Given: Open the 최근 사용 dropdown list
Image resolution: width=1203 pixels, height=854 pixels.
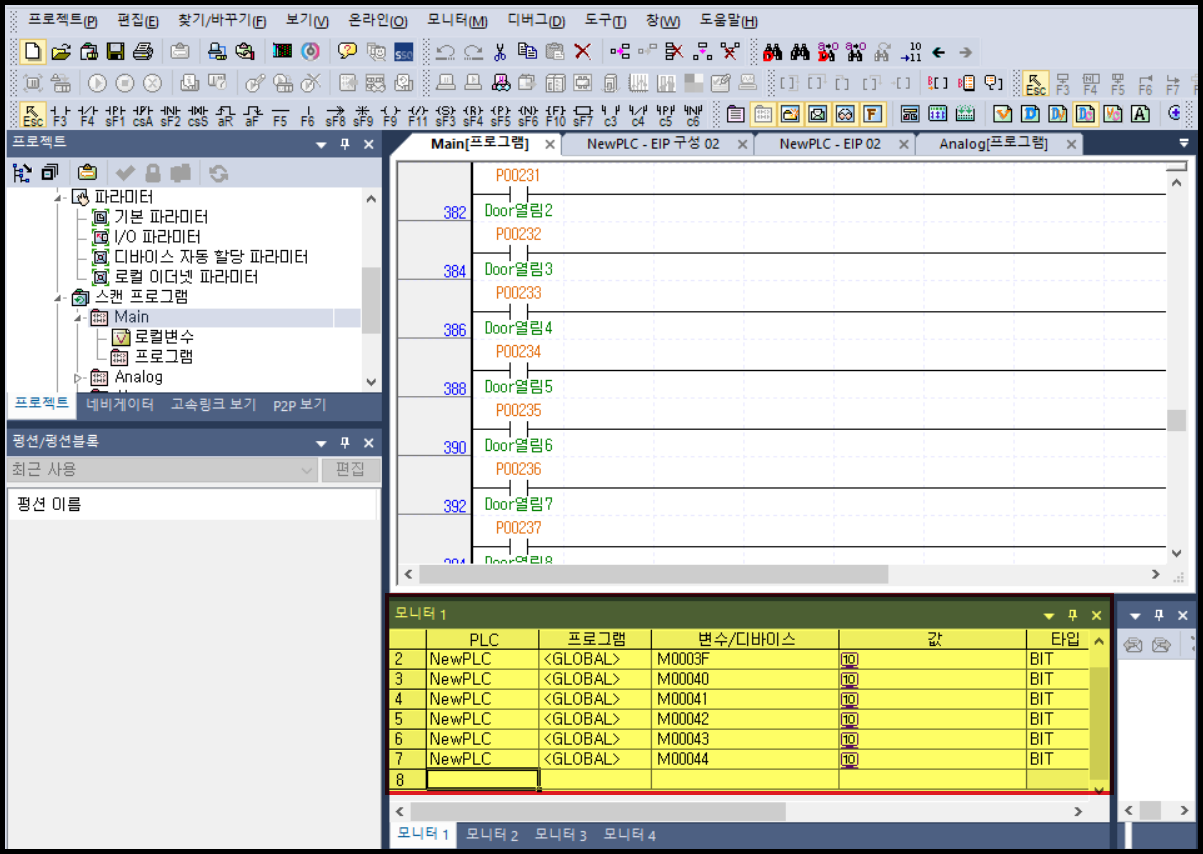Looking at the screenshot, I should (307, 469).
